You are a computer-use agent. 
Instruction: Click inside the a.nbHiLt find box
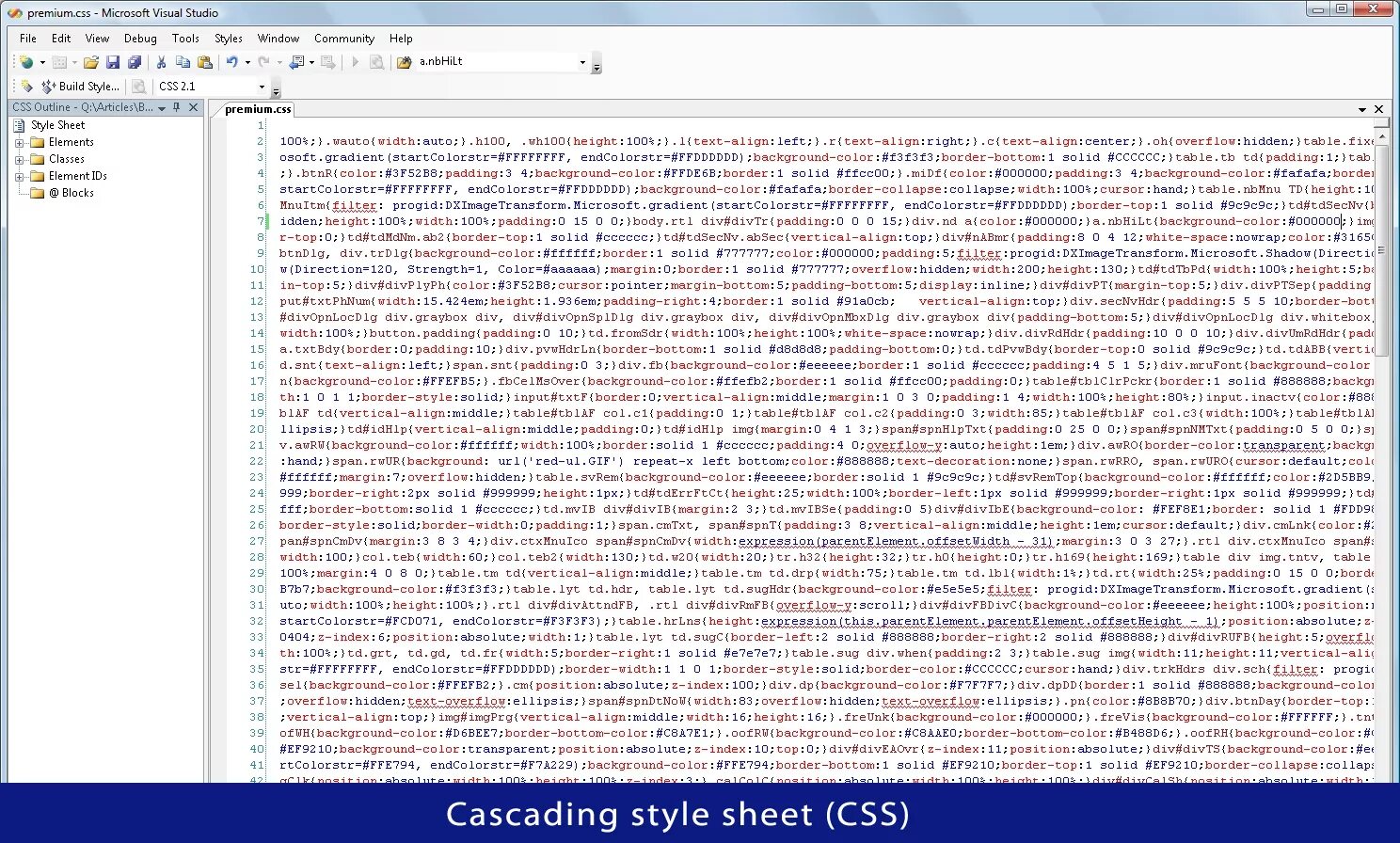[496, 62]
